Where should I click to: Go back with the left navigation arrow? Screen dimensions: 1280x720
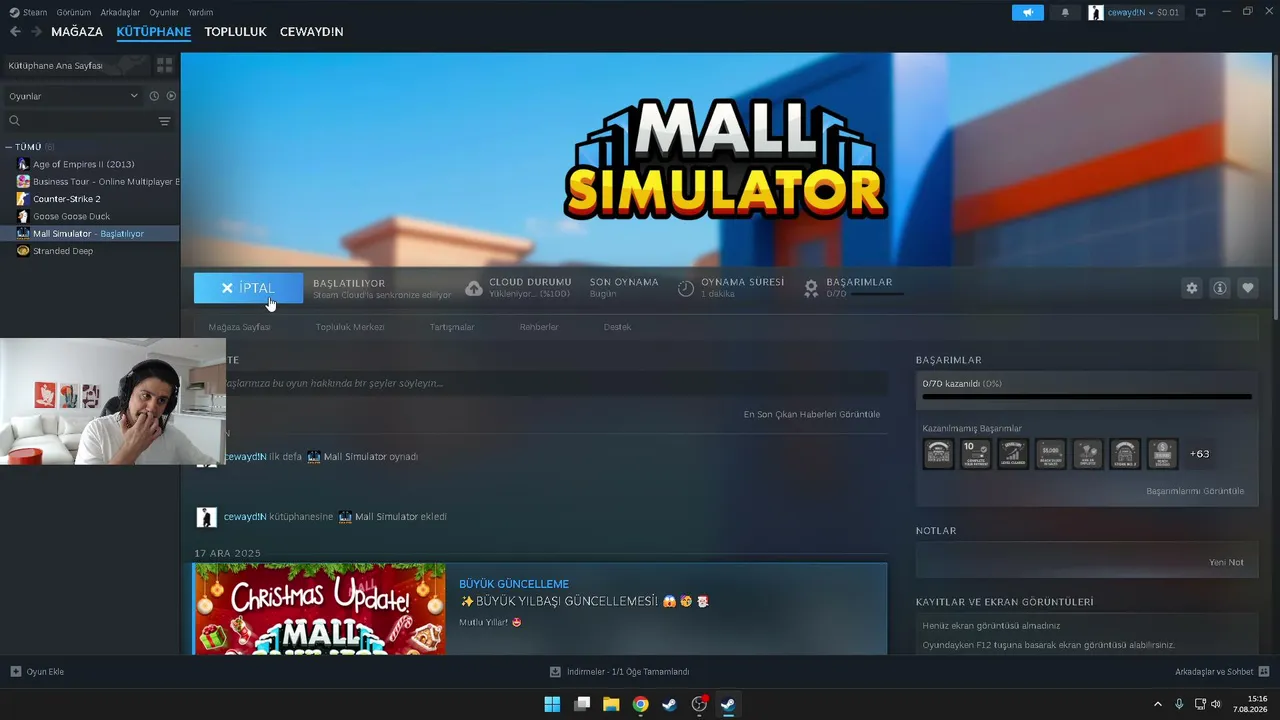(15, 32)
